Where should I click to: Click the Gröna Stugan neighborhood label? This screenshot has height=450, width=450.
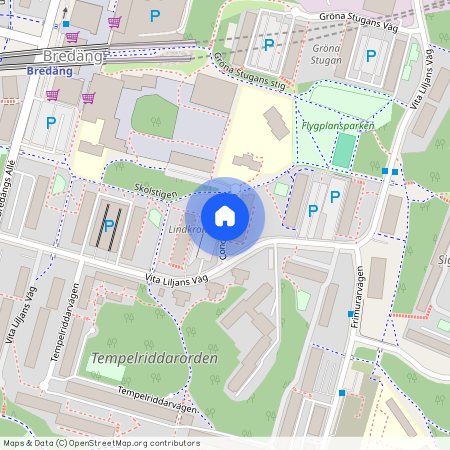point(326,54)
